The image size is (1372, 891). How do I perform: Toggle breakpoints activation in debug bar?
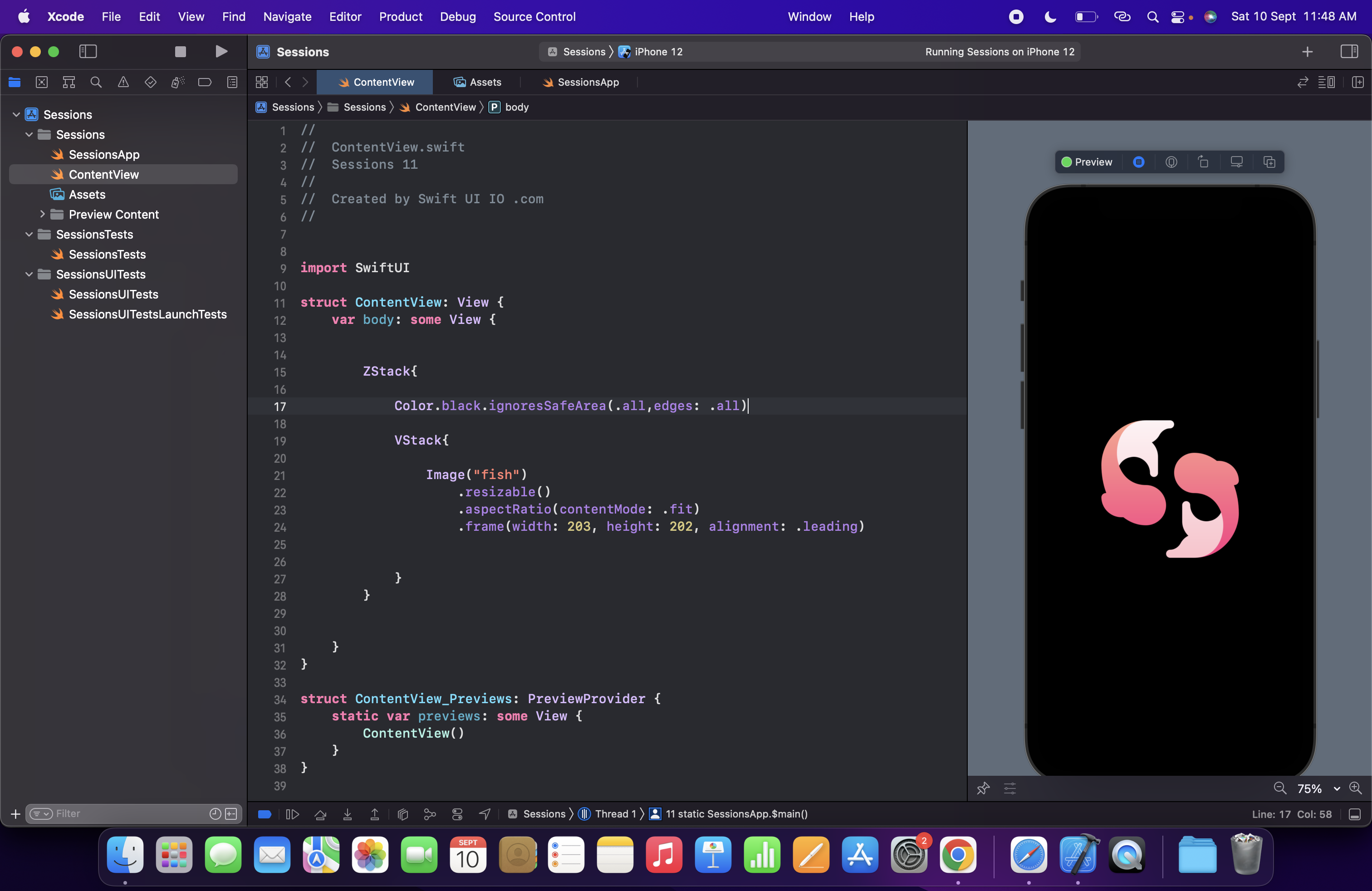[x=265, y=814]
